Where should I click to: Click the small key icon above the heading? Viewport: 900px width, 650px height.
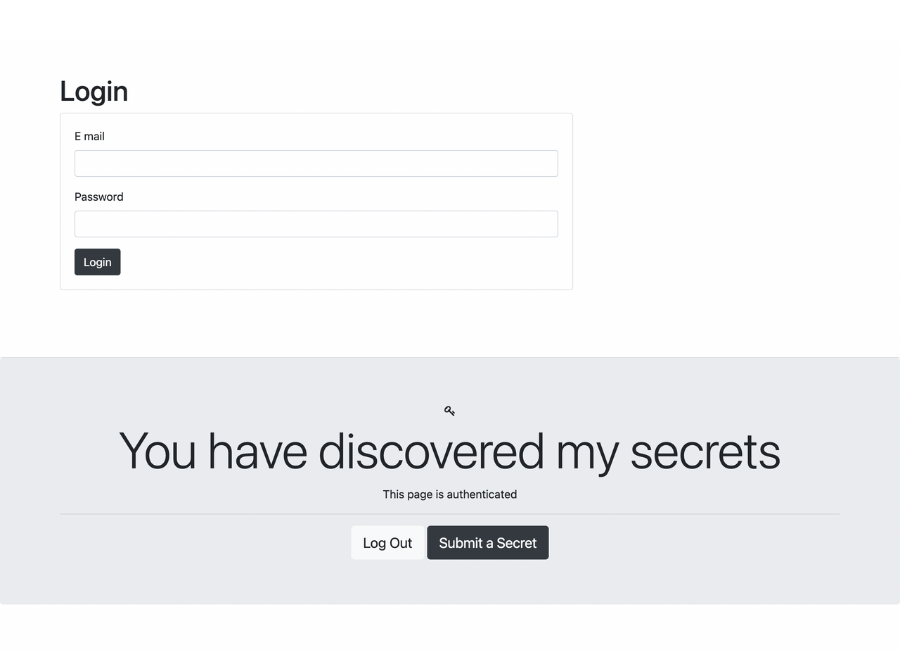click(449, 411)
